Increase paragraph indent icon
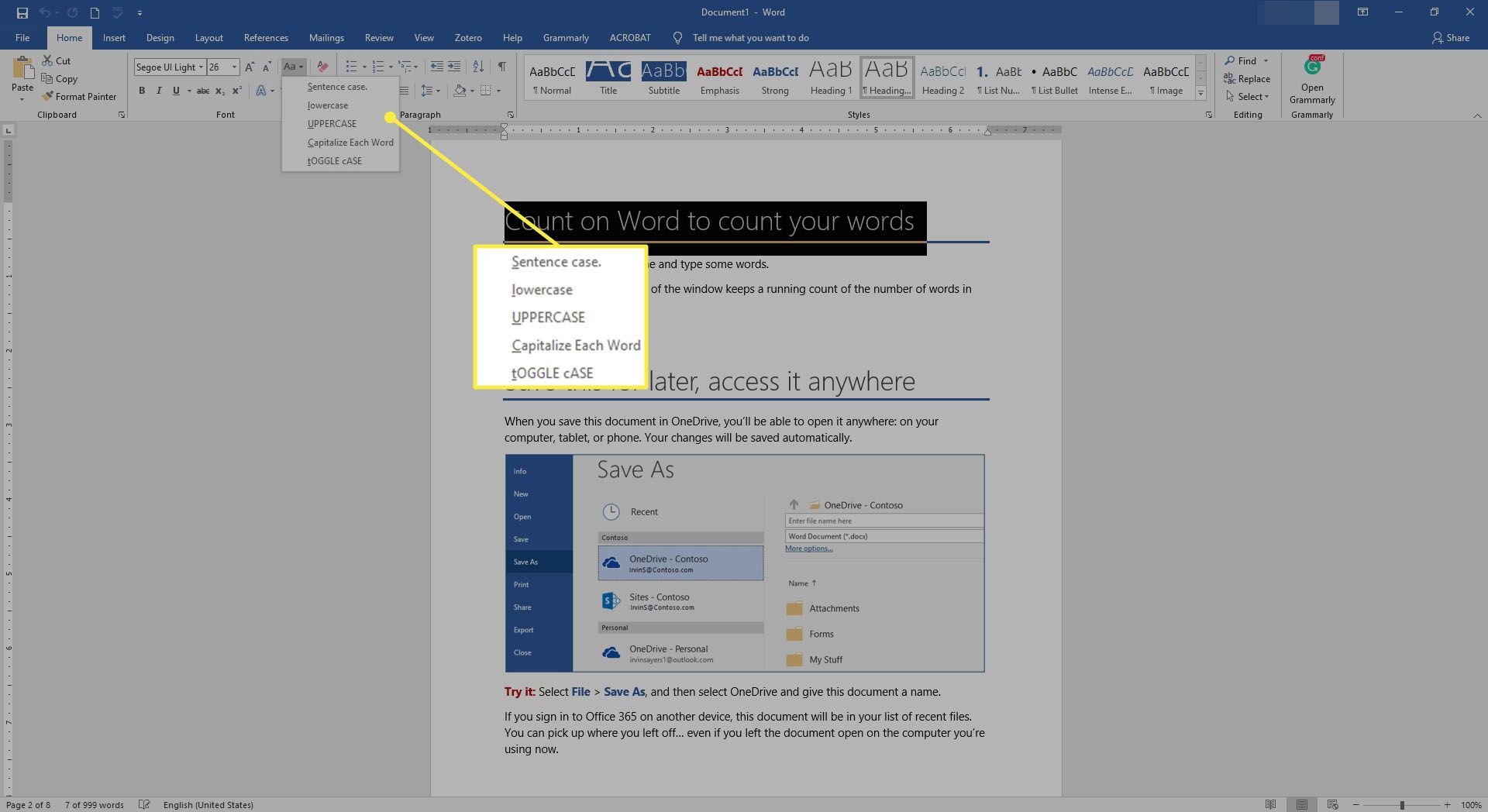 coord(454,67)
